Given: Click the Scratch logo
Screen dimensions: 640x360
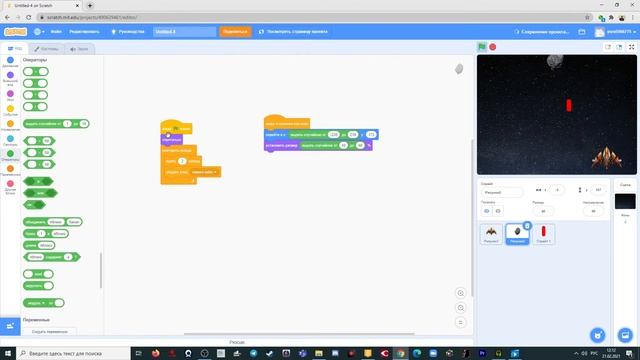Looking at the screenshot, I should tap(16, 31).
